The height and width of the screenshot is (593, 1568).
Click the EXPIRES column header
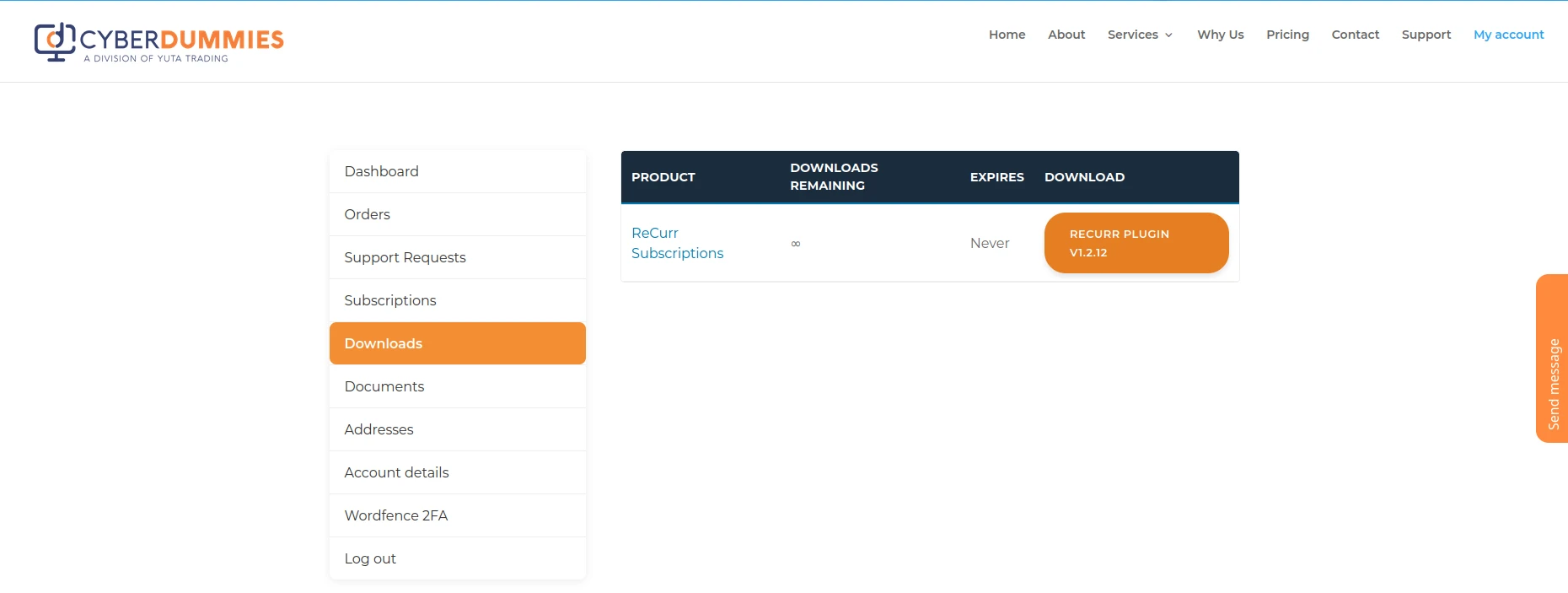pyautogui.click(x=996, y=177)
